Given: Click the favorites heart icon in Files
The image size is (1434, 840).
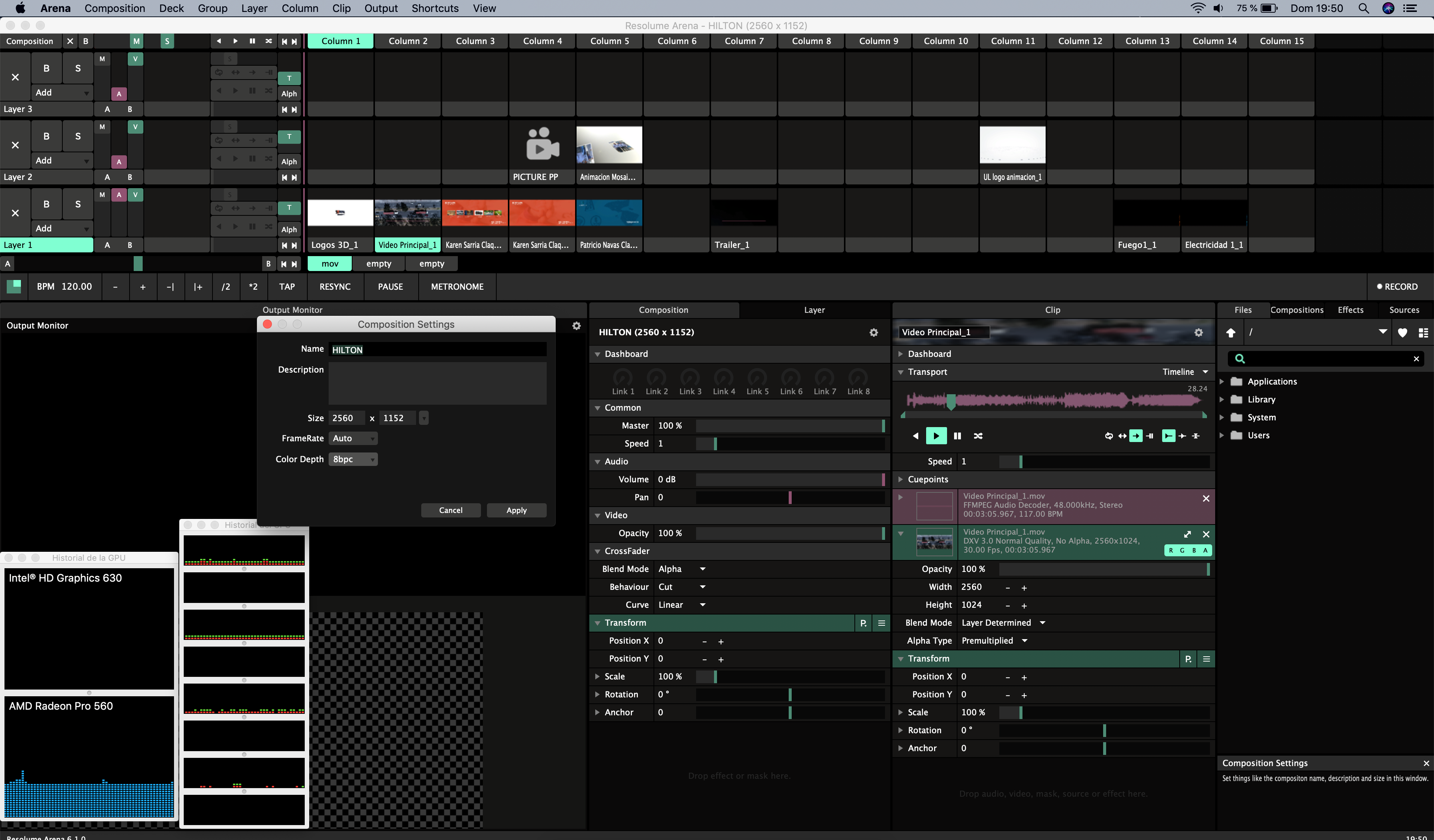Looking at the screenshot, I should click(x=1402, y=333).
